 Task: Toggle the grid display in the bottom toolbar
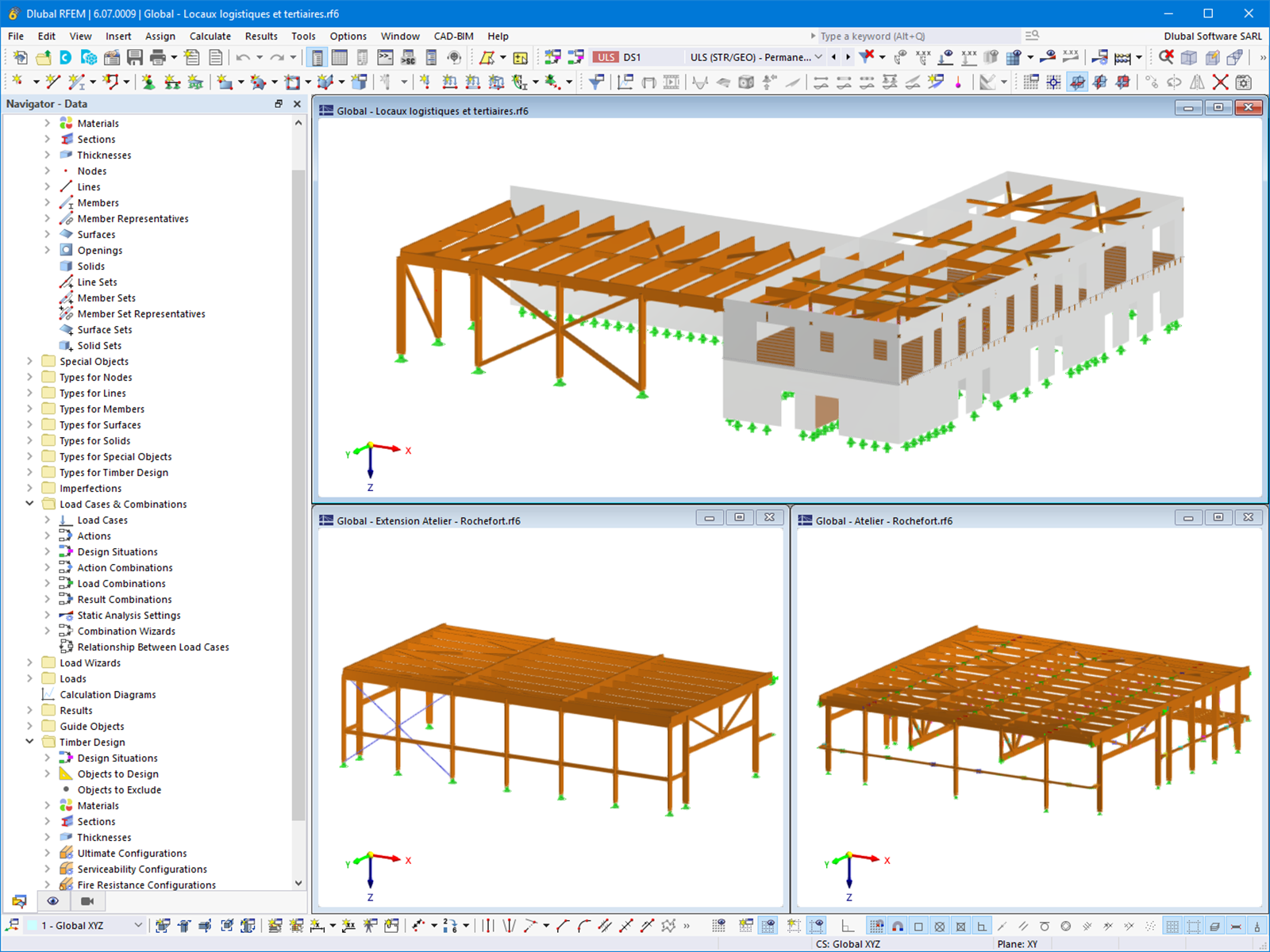point(719,925)
